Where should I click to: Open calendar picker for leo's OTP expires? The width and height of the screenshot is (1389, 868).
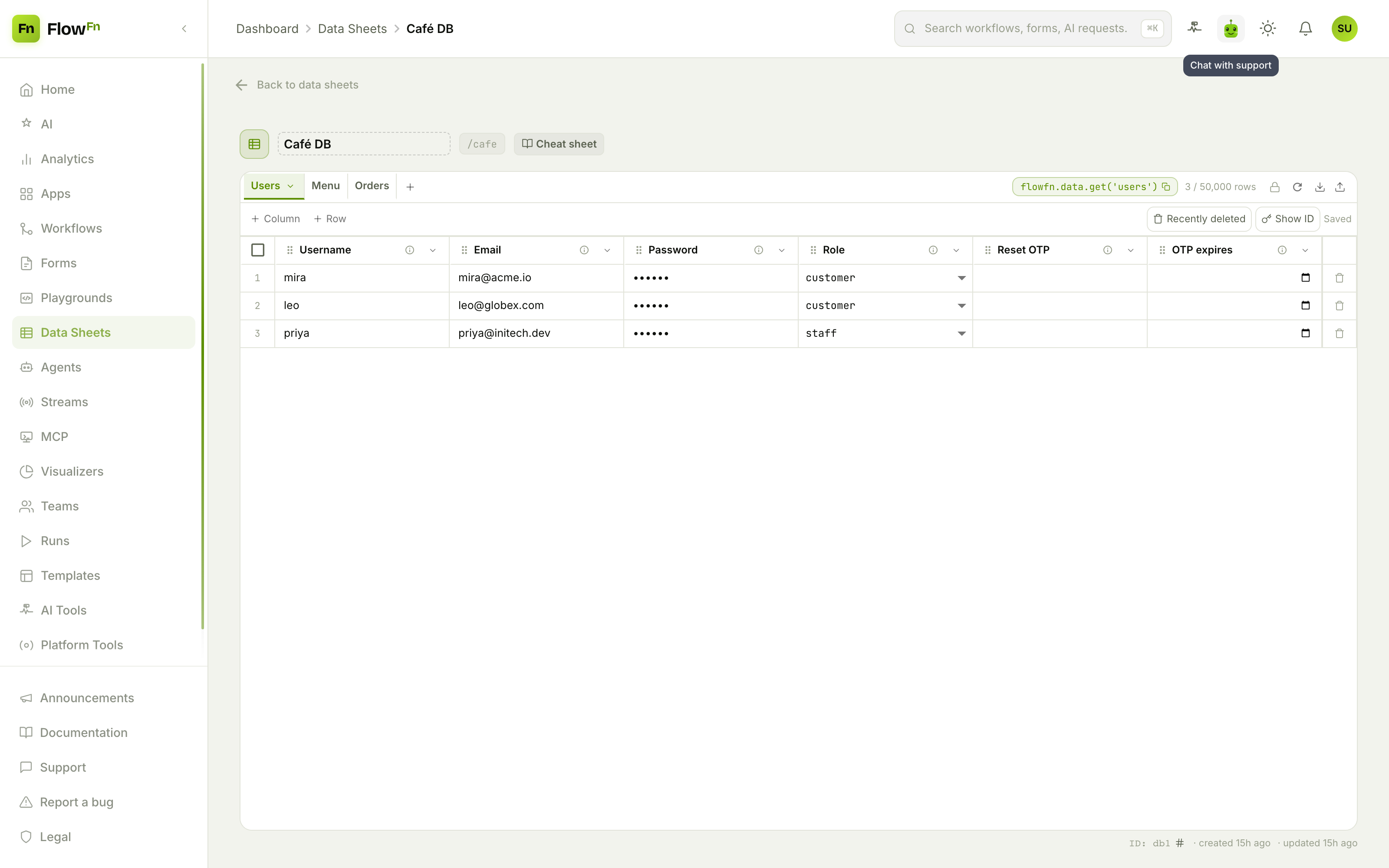(x=1306, y=306)
